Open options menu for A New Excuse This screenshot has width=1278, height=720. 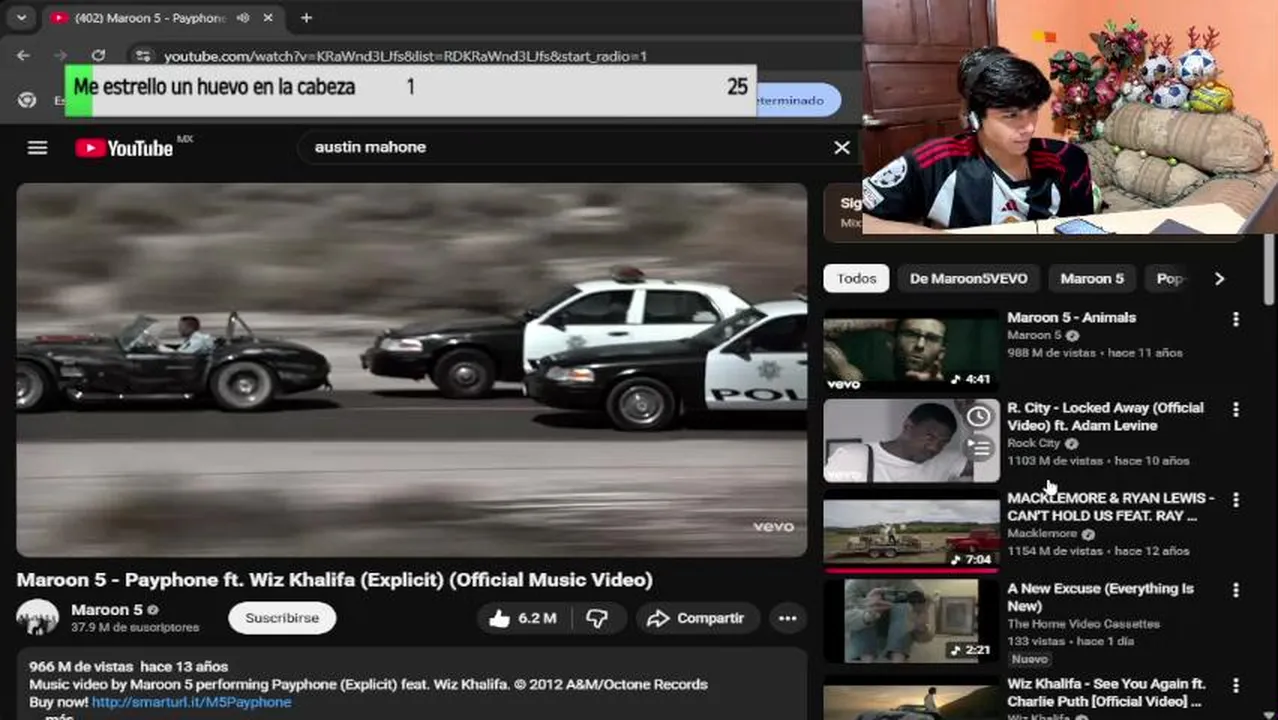click(x=1236, y=590)
